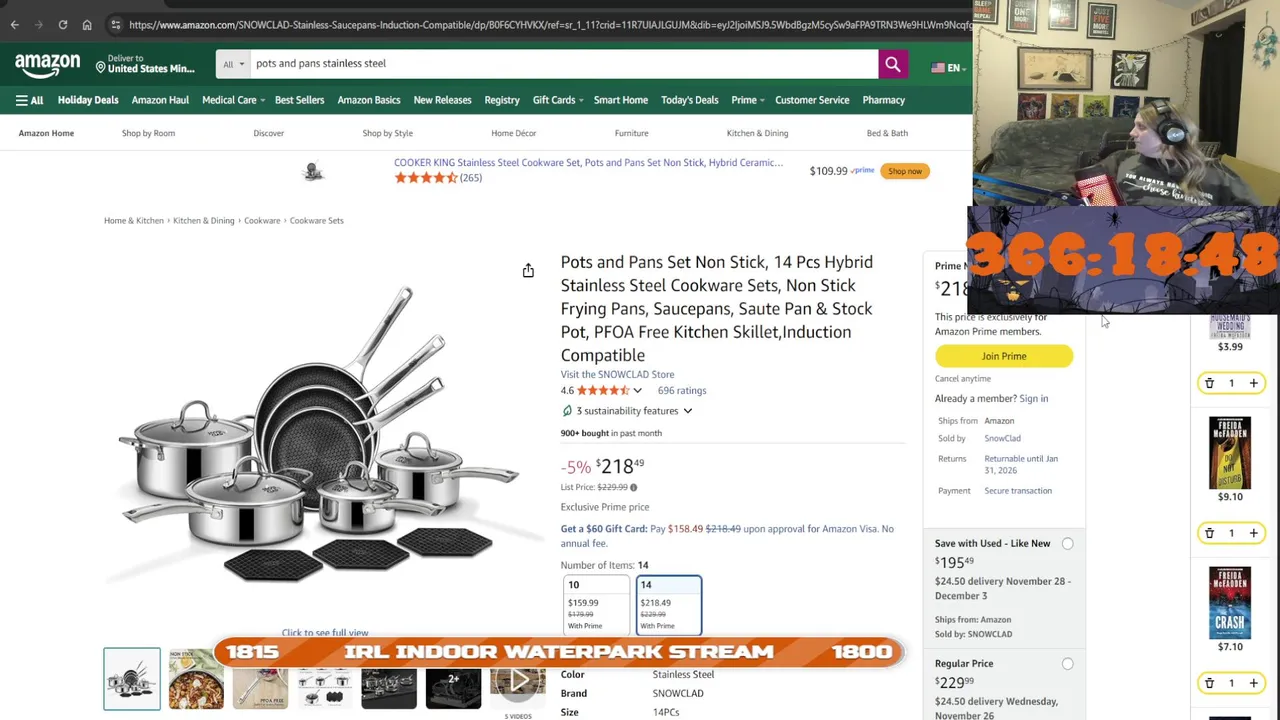Open the All search category dropdown
Viewport: 1280px width, 720px height.
pos(233,64)
